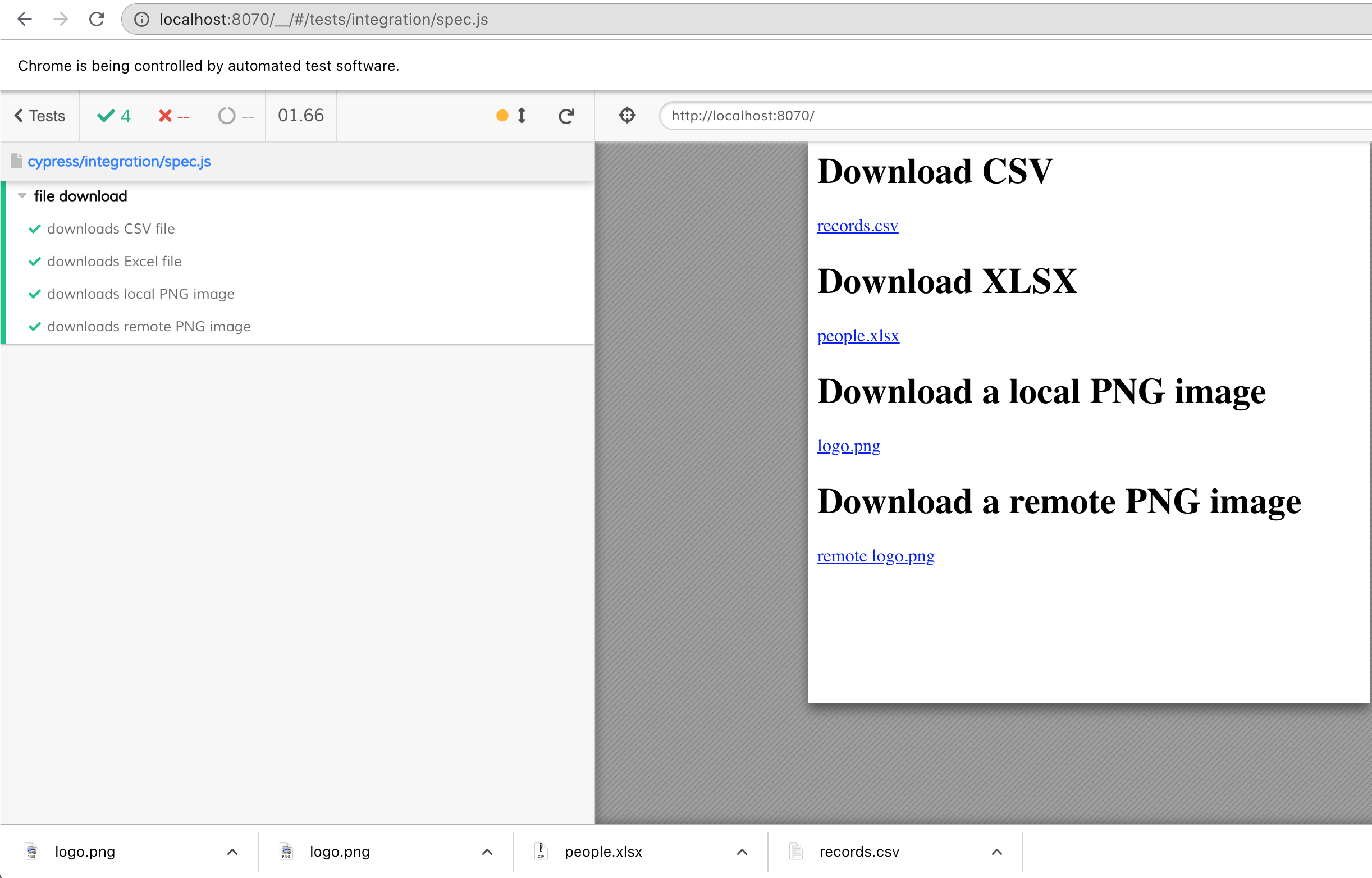Screen dimensions: 1372x878
Task: Click the browser reload icon
Action: pos(97,20)
